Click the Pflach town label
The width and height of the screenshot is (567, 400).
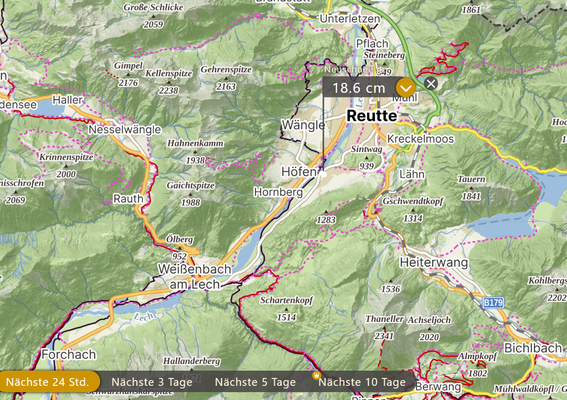point(372,44)
